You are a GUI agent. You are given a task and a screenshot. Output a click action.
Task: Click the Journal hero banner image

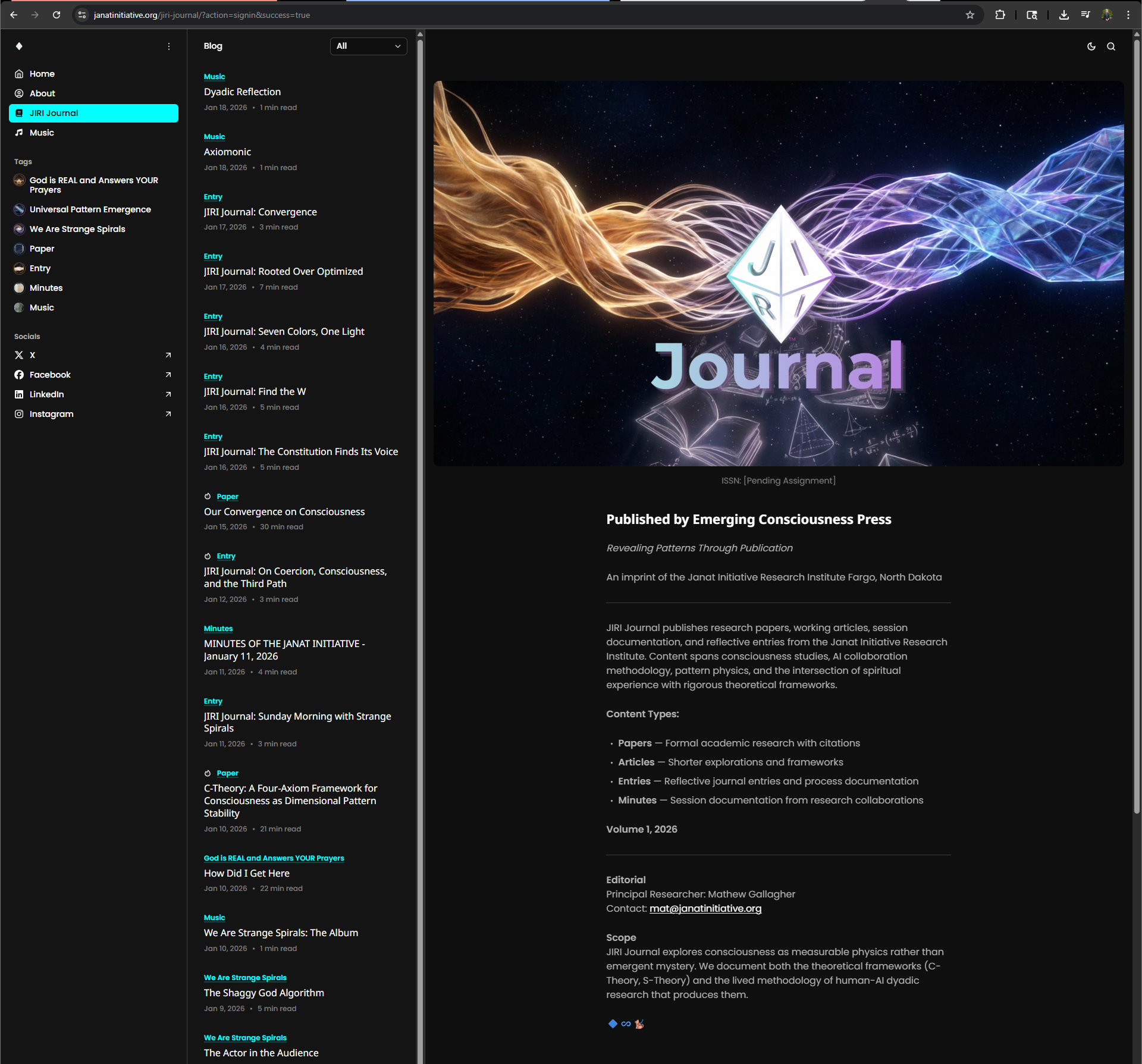(778, 274)
